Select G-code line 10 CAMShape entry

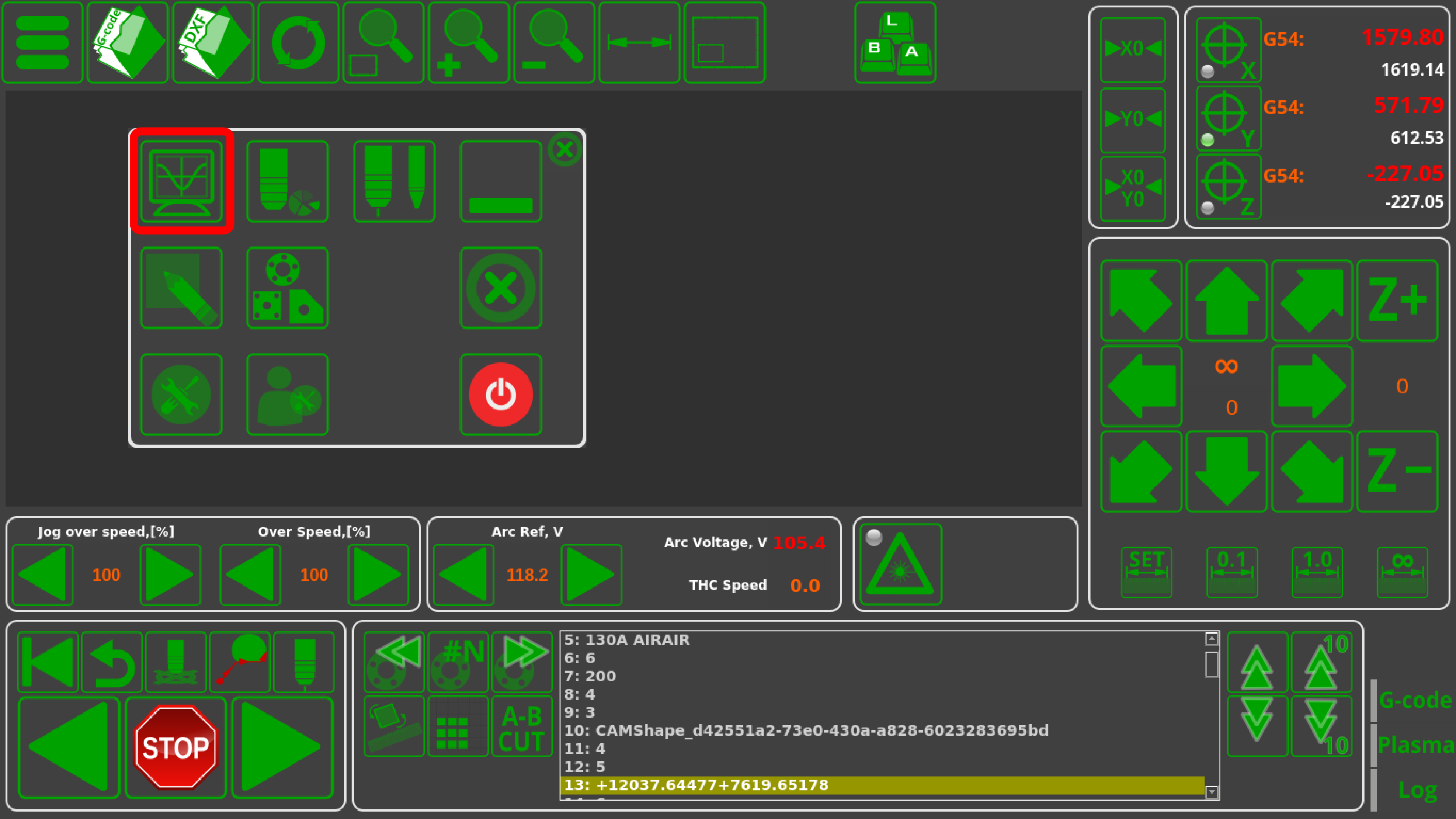pyautogui.click(x=806, y=730)
